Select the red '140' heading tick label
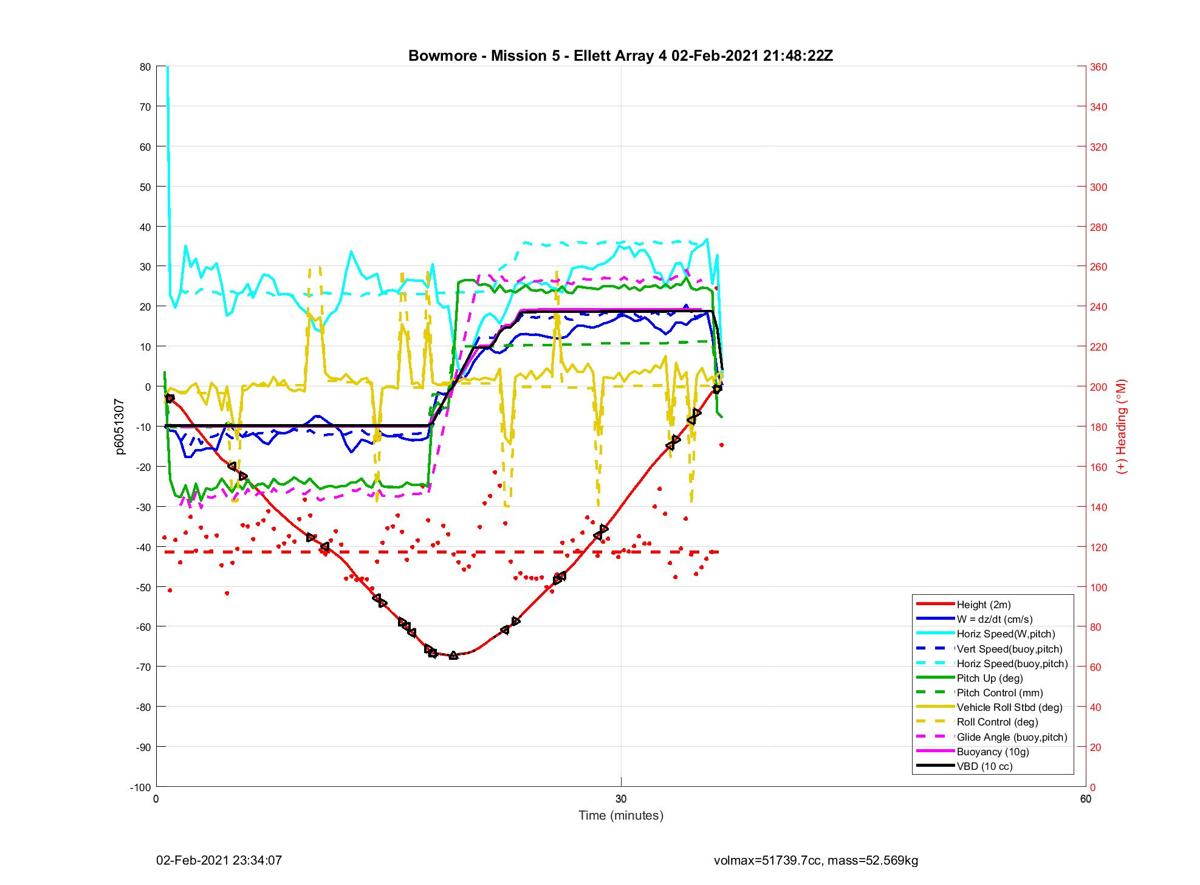This screenshot has height=885, width=1200. tap(1099, 507)
